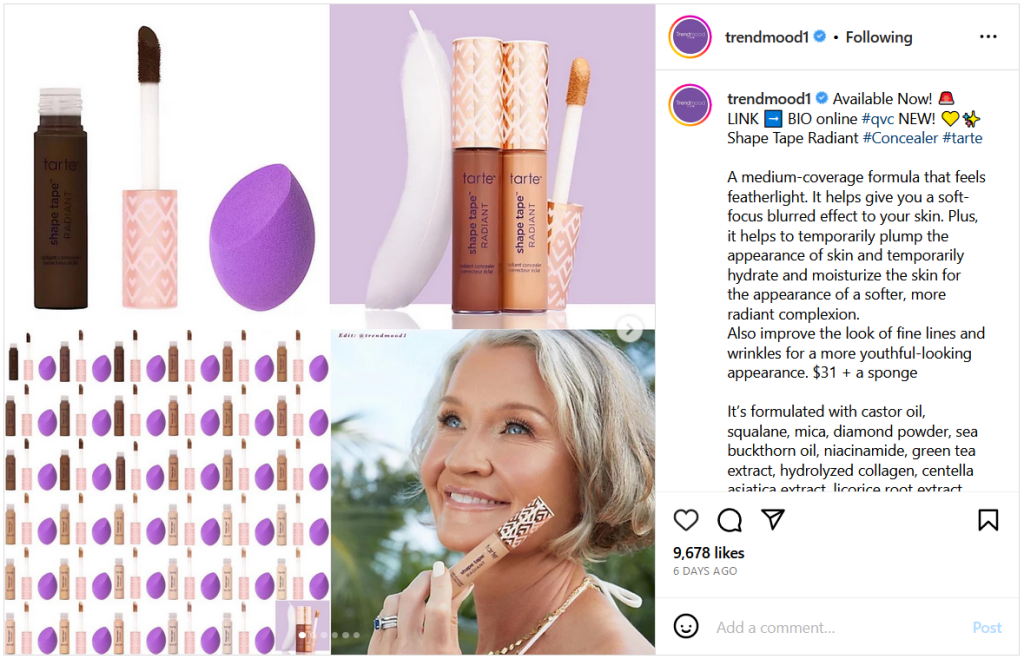The width and height of the screenshot is (1024, 659).
Task: View the 9,678 likes list
Action: (x=709, y=553)
